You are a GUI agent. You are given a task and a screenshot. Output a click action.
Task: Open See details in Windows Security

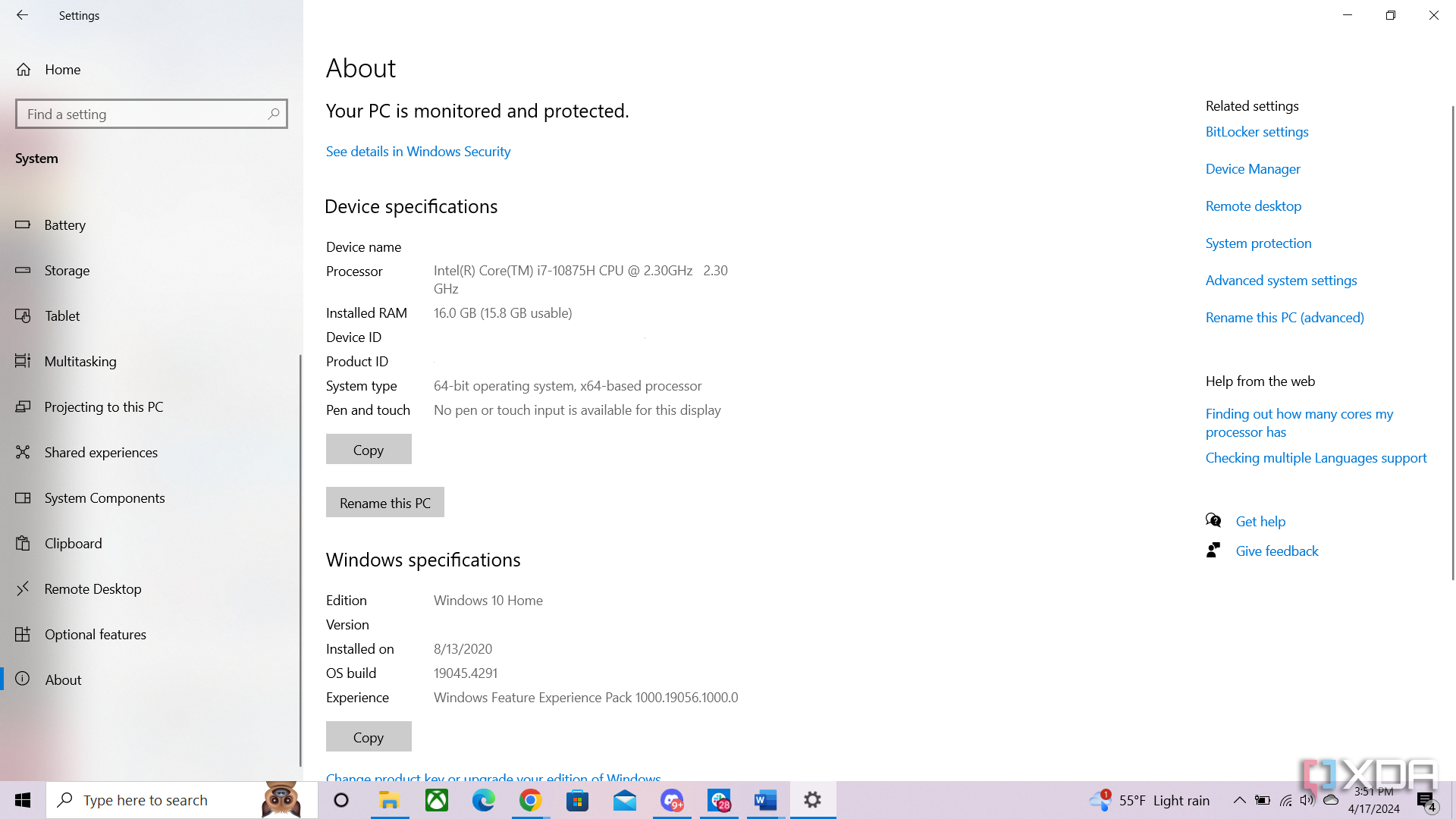(418, 151)
